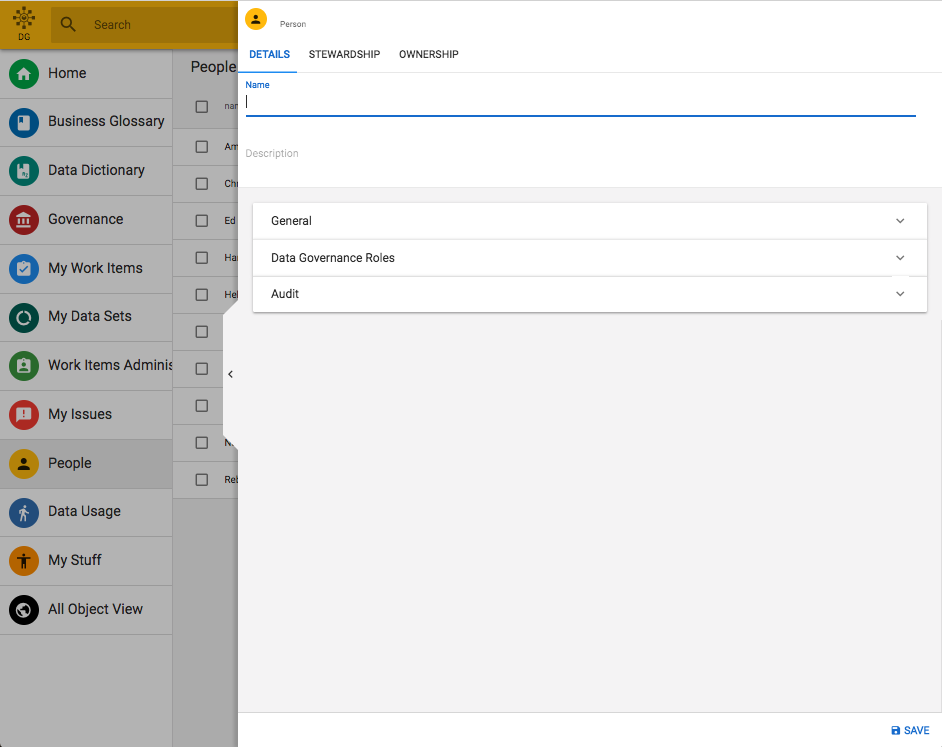
Task: Switch to the Stewardship tab
Action: [344, 54]
